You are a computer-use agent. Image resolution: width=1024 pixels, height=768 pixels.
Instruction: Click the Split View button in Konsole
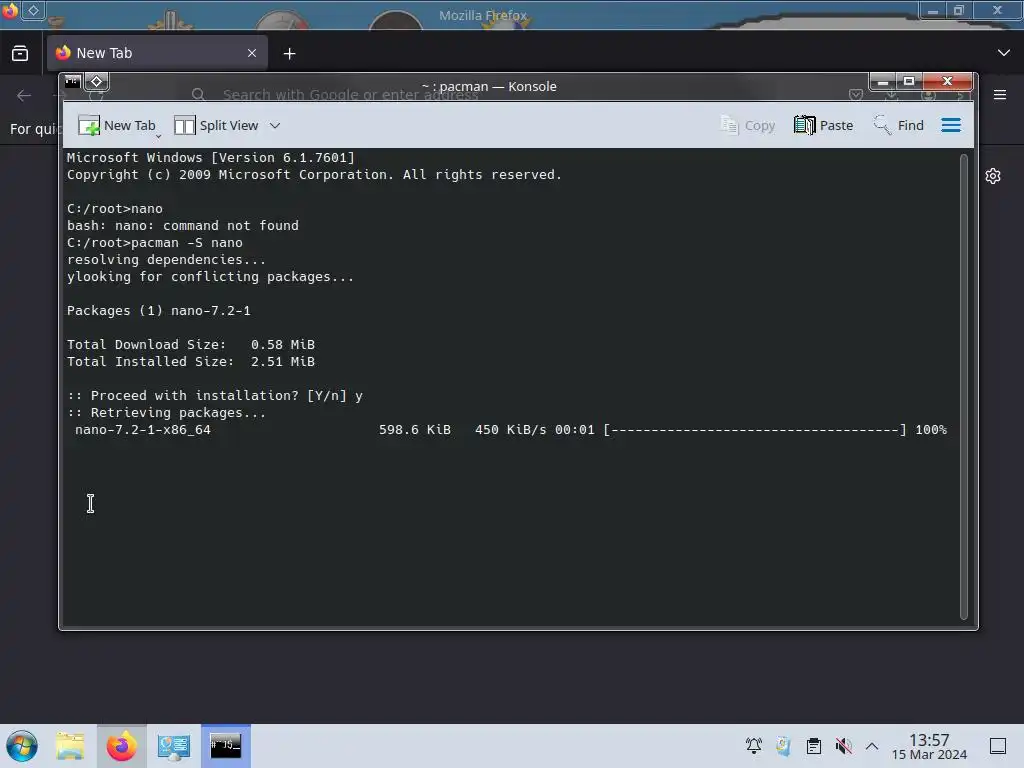pyautogui.click(x=216, y=125)
